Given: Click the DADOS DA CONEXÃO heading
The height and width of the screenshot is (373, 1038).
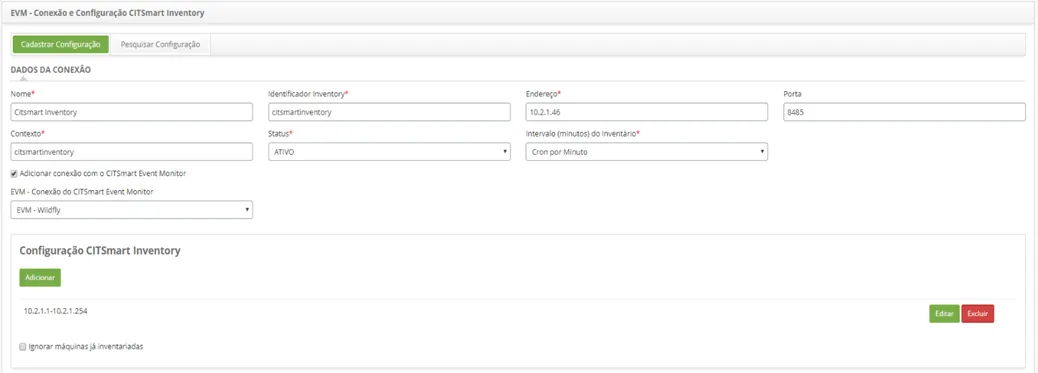Looking at the screenshot, I should click(51, 70).
